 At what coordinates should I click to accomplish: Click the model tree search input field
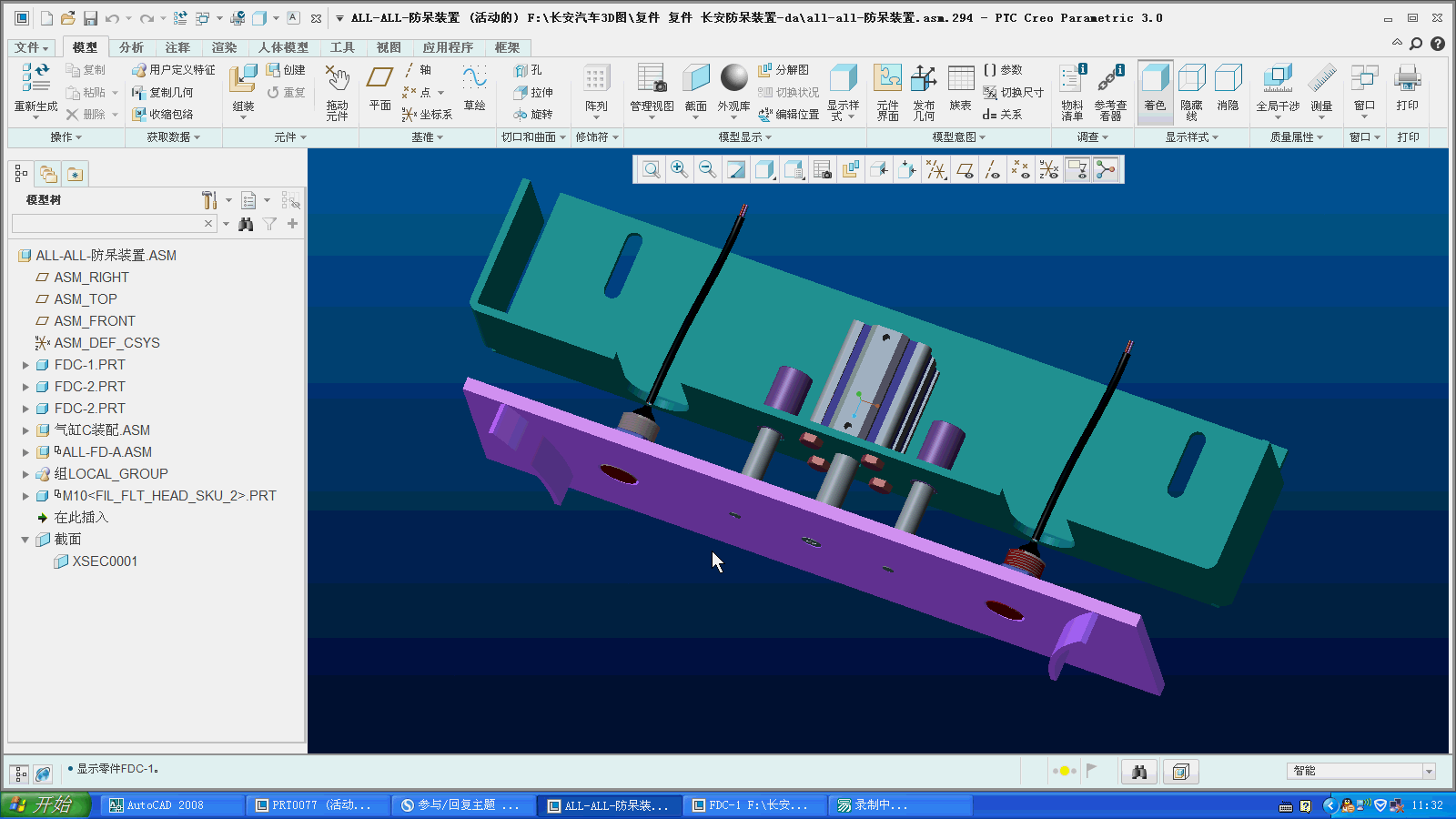107,224
